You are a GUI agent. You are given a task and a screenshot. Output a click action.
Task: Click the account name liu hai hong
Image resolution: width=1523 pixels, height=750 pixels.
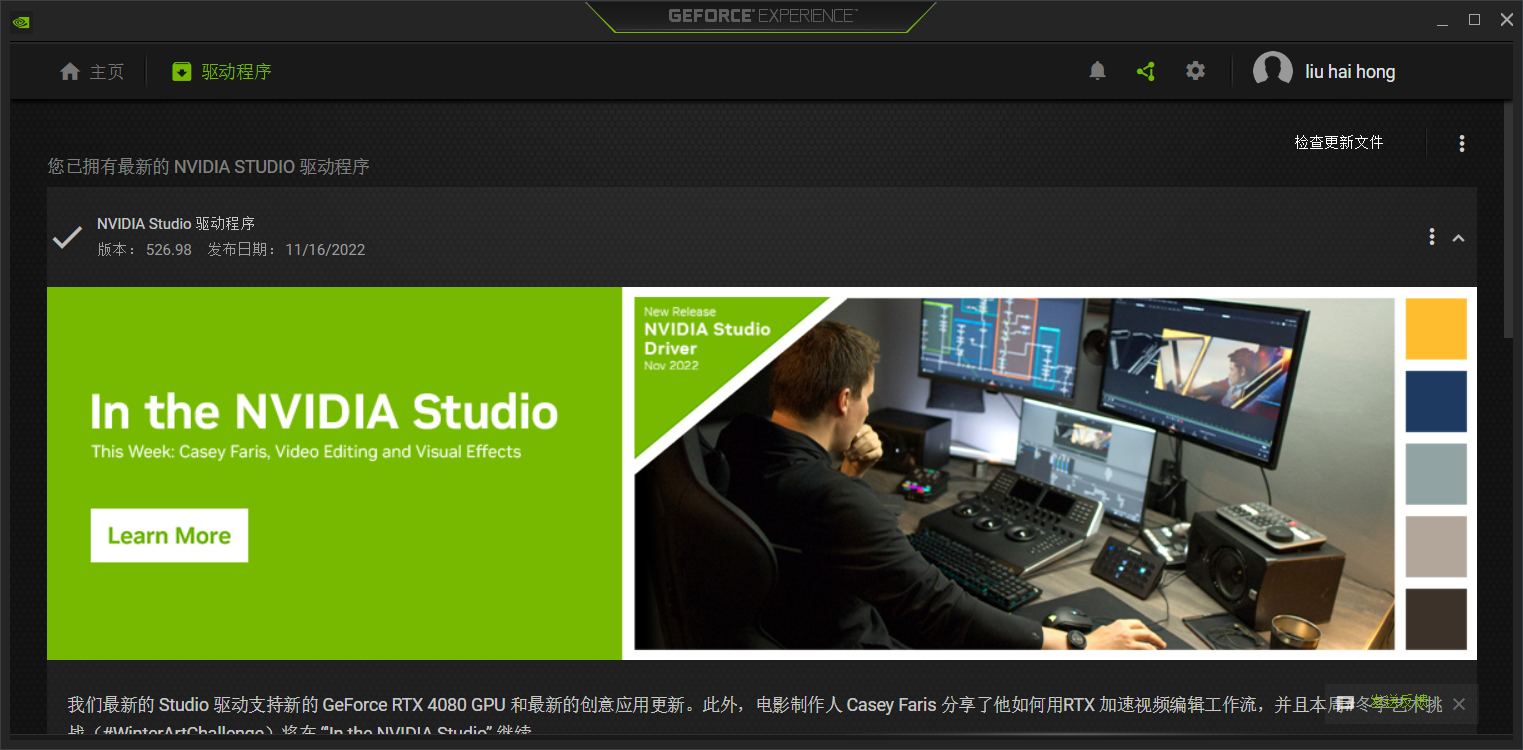(1350, 72)
